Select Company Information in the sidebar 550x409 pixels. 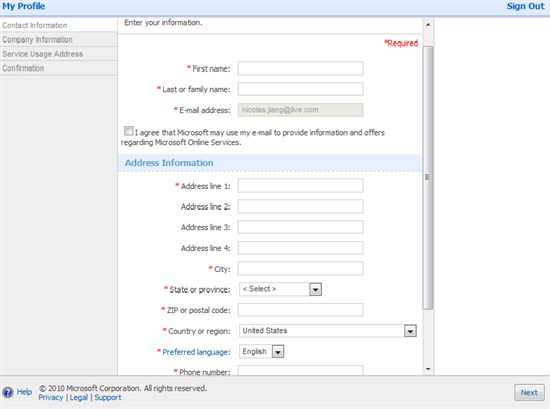(37, 40)
